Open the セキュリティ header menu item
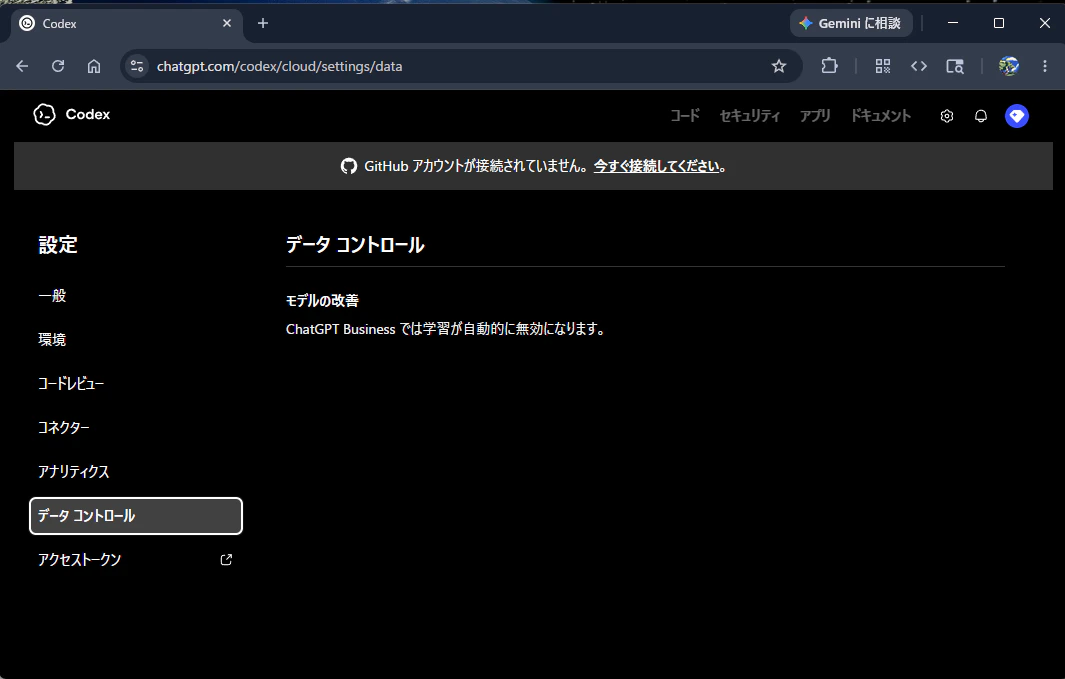 coord(750,116)
